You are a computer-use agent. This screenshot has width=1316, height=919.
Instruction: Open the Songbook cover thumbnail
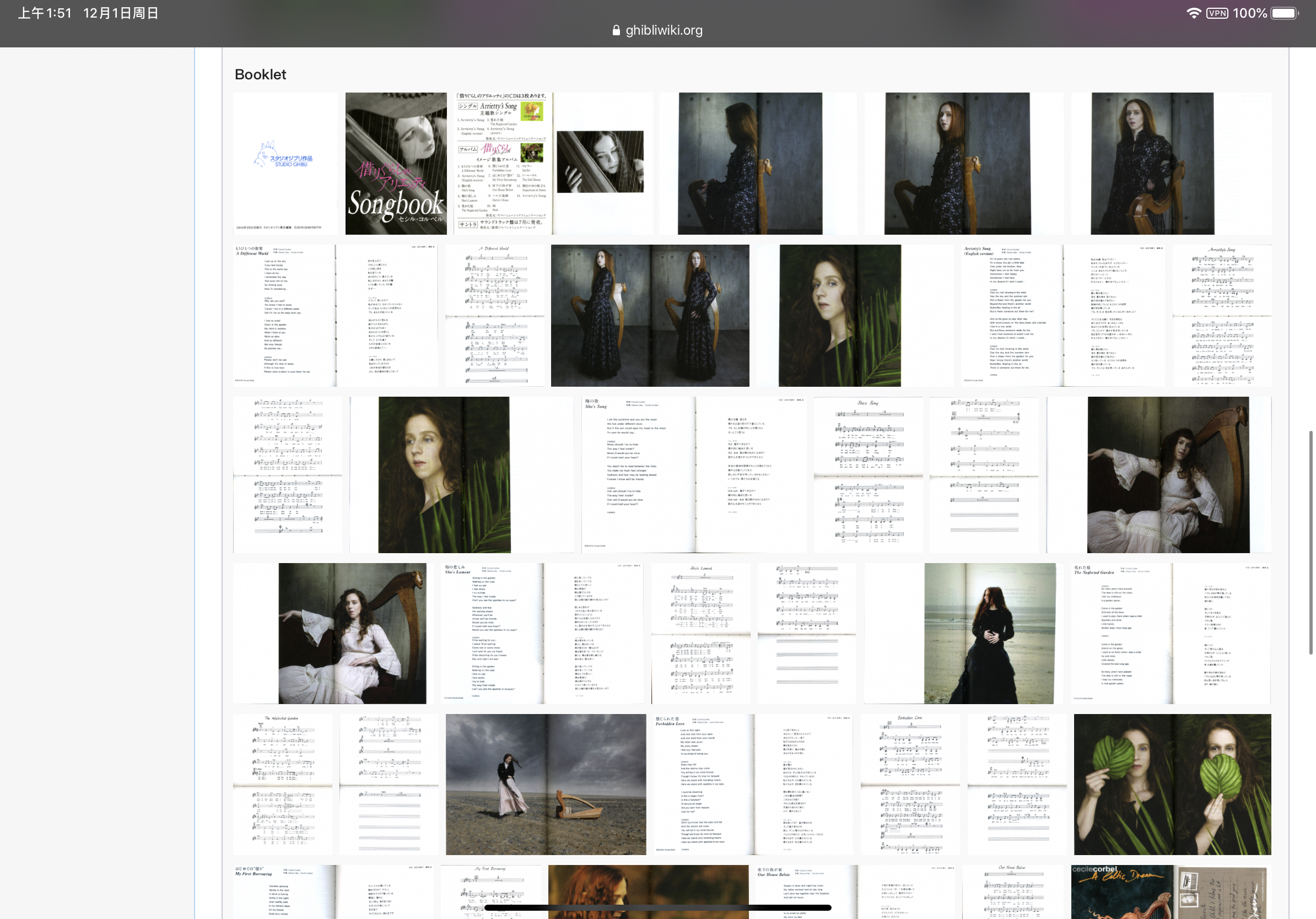[396, 163]
